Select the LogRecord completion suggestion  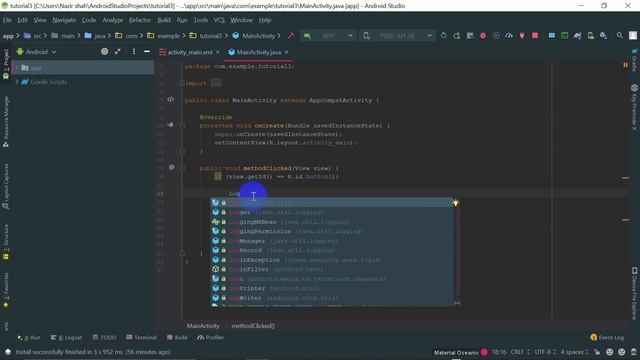(x=332, y=250)
